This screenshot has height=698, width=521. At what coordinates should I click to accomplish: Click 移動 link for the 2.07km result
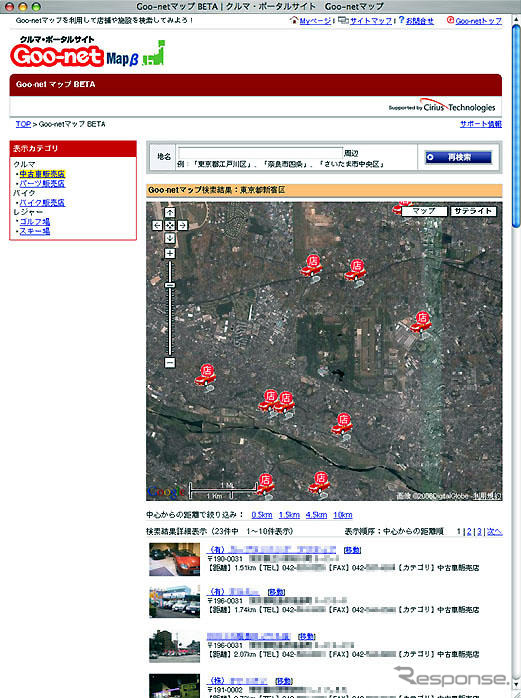click(x=306, y=636)
